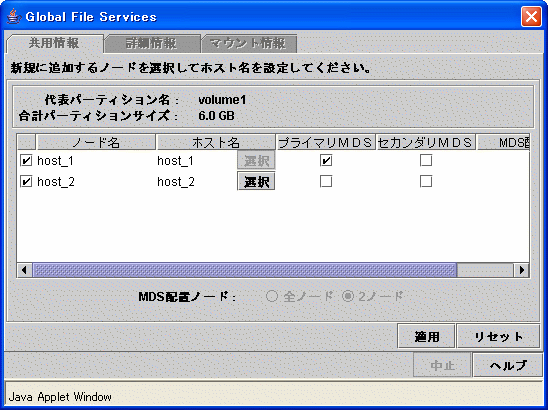Click the right scroll arrow of the table
548x410 pixels.
coord(521,270)
